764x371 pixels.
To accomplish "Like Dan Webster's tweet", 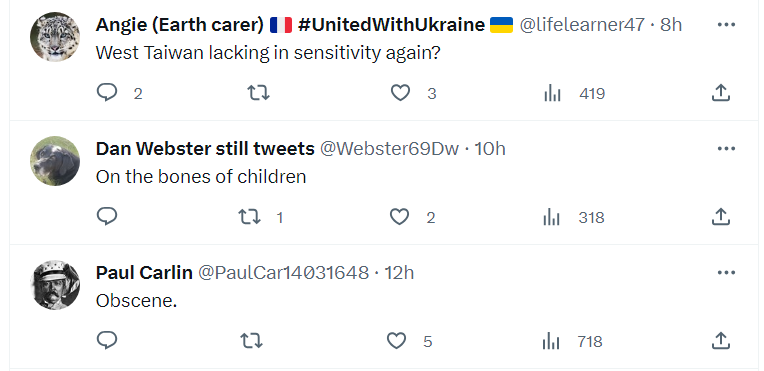I will point(400,217).
